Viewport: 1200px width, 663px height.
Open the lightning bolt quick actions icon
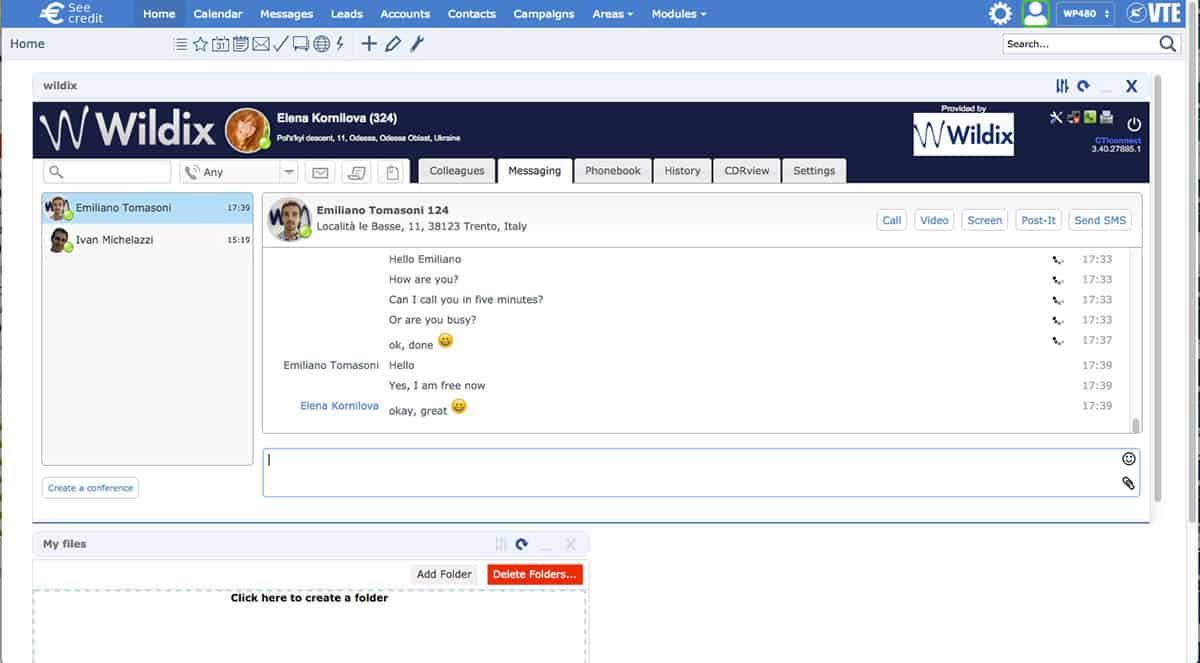tap(340, 44)
